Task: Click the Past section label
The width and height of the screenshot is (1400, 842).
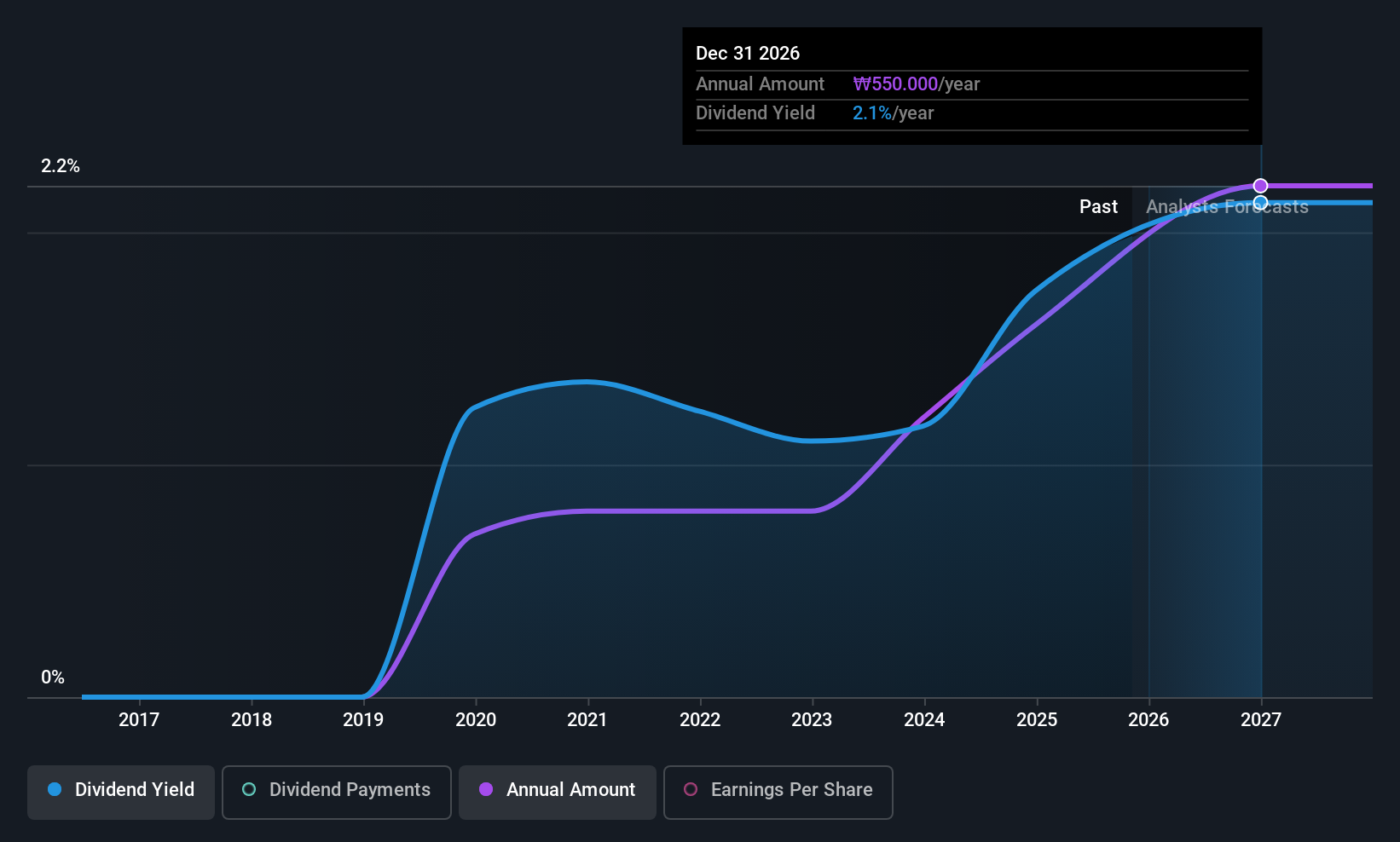Action: (1098, 207)
